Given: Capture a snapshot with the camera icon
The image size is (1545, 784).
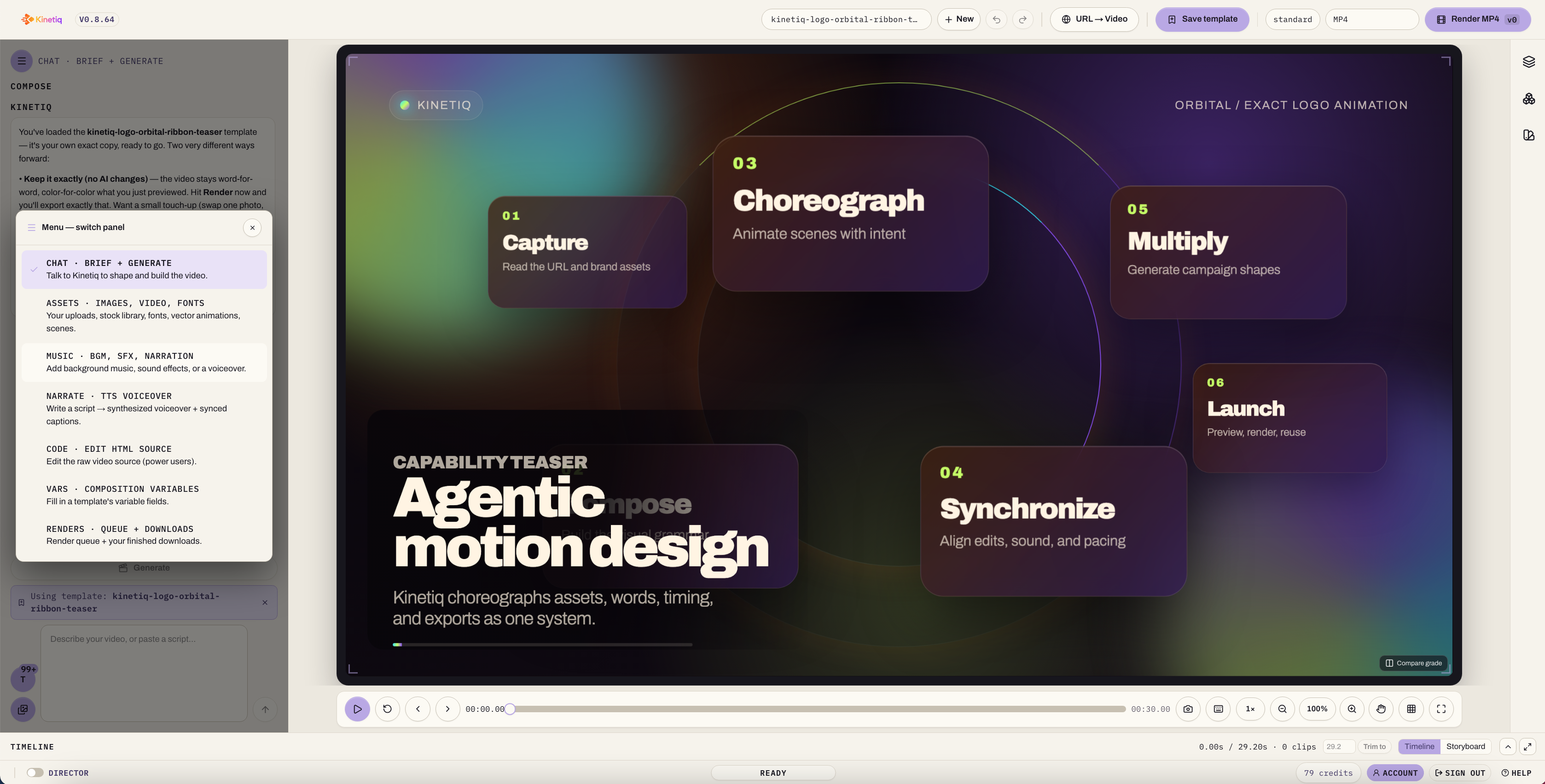Looking at the screenshot, I should [1188, 709].
